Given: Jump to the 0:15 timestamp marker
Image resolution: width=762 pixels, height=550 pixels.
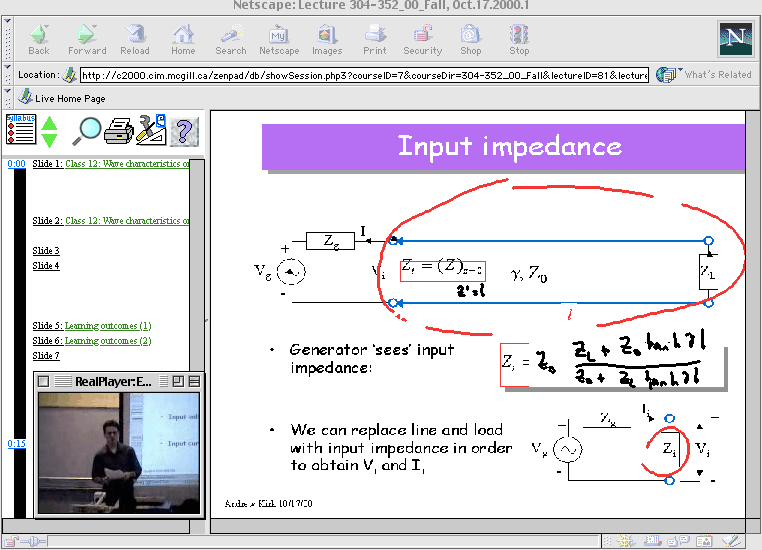Looking at the screenshot, I should point(16,443).
